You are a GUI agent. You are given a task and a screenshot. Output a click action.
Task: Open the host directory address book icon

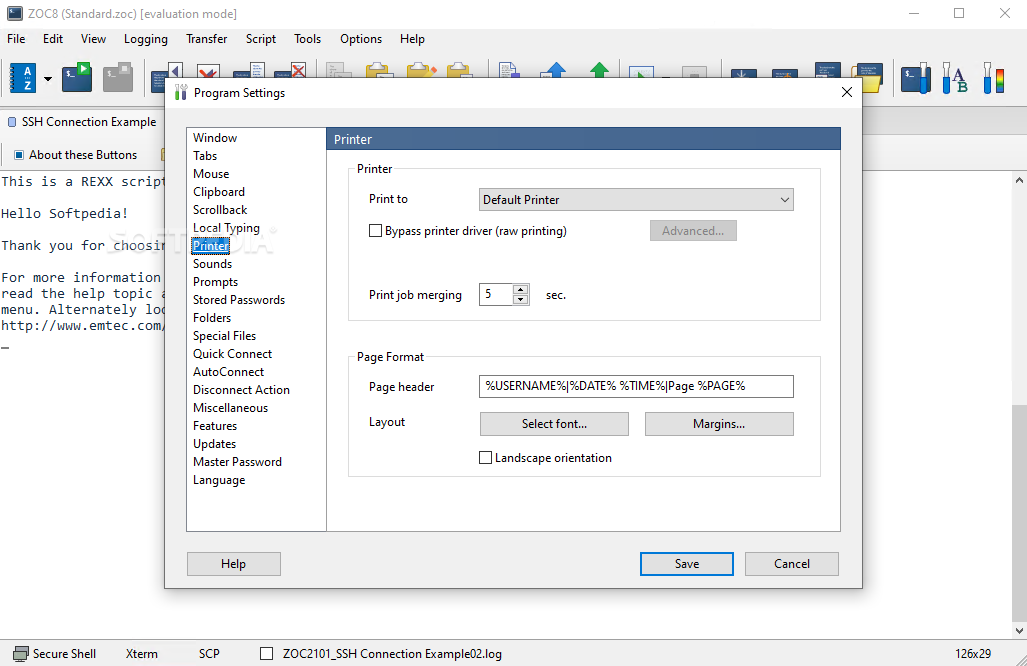23,79
